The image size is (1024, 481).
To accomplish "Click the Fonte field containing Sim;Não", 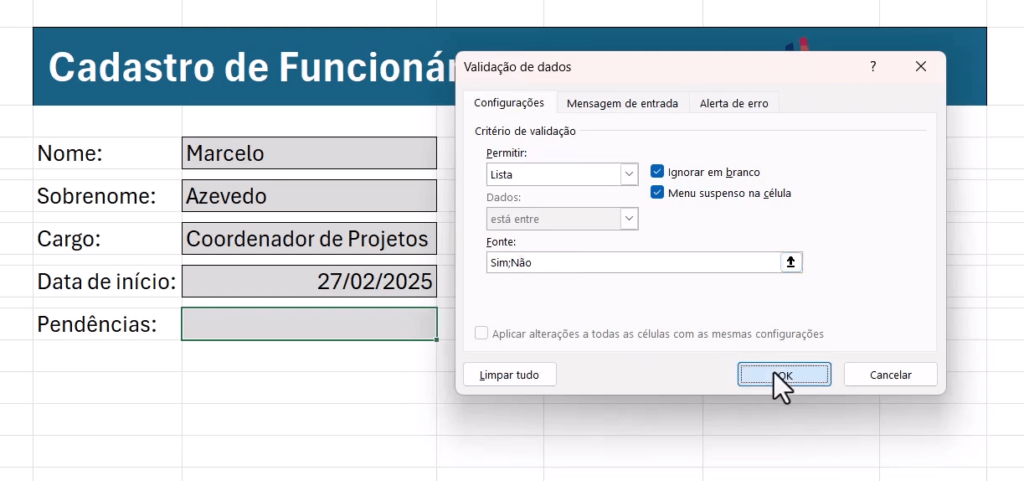I will pos(633,262).
